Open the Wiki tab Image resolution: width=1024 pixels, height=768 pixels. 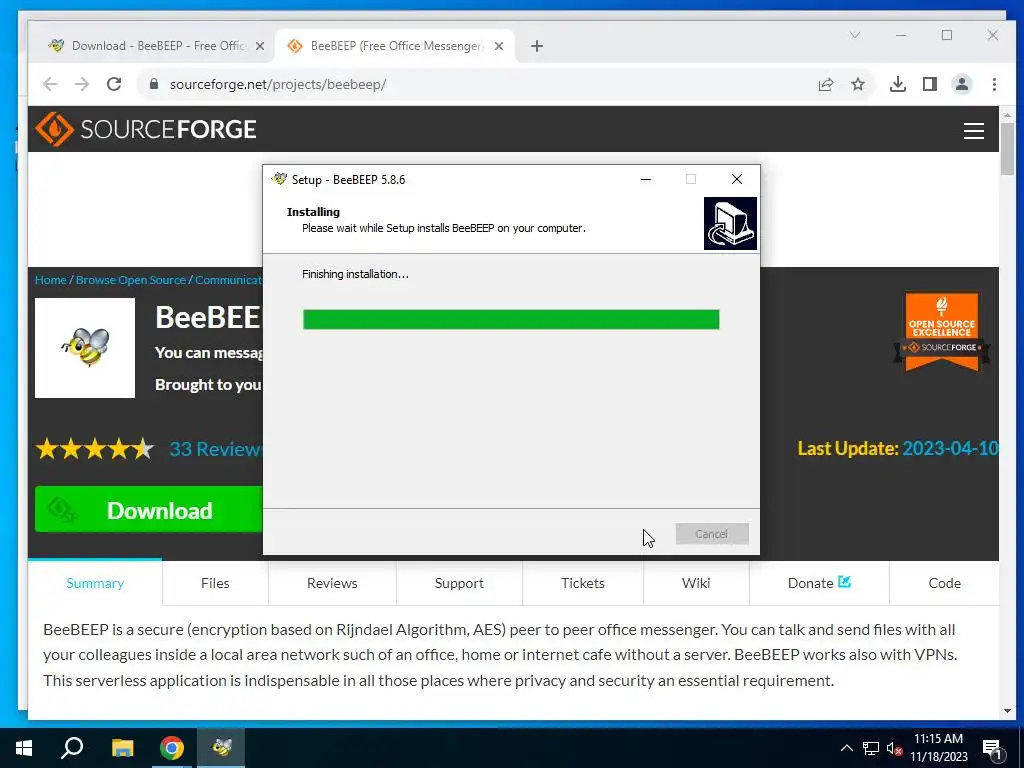[x=696, y=583]
